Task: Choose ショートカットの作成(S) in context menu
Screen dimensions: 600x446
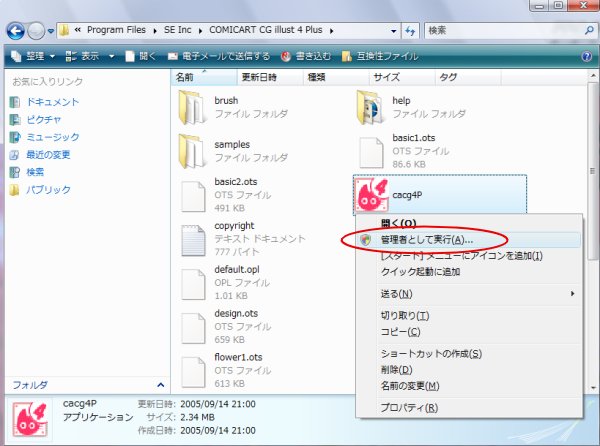Action: [469, 354]
